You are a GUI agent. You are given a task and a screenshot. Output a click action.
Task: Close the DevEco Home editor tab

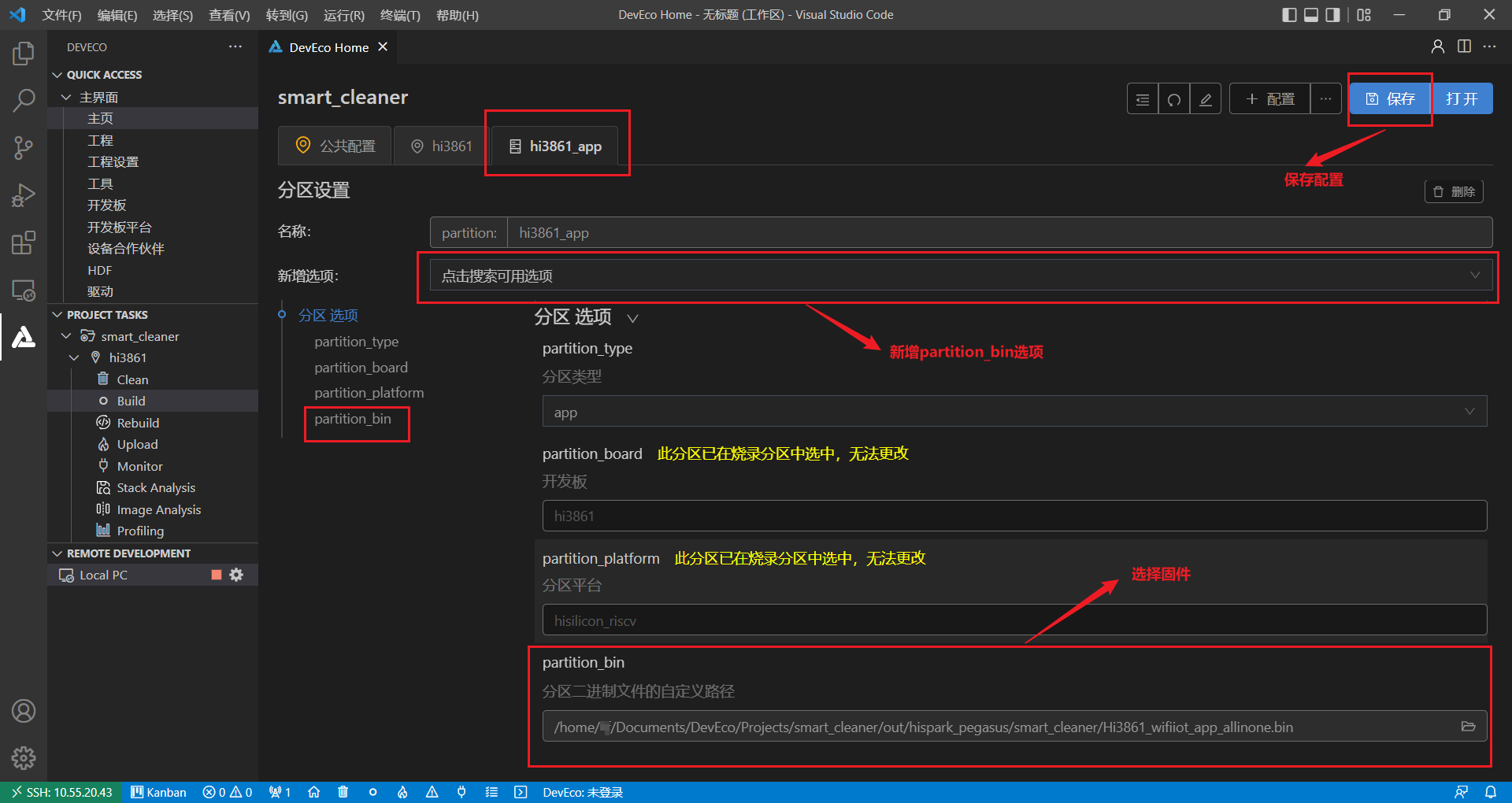(x=383, y=47)
